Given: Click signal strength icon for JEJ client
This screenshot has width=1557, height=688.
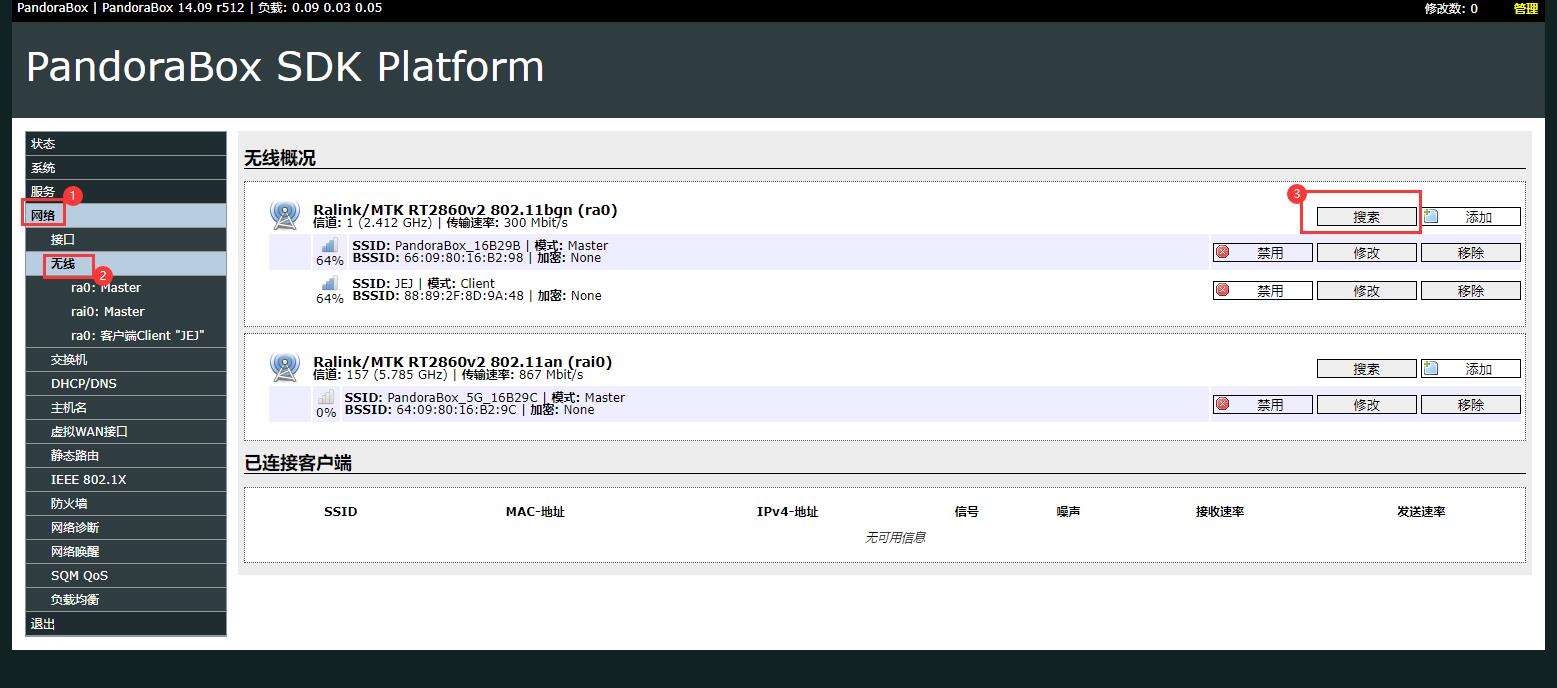Looking at the screenshot, I should coord(329,284).
